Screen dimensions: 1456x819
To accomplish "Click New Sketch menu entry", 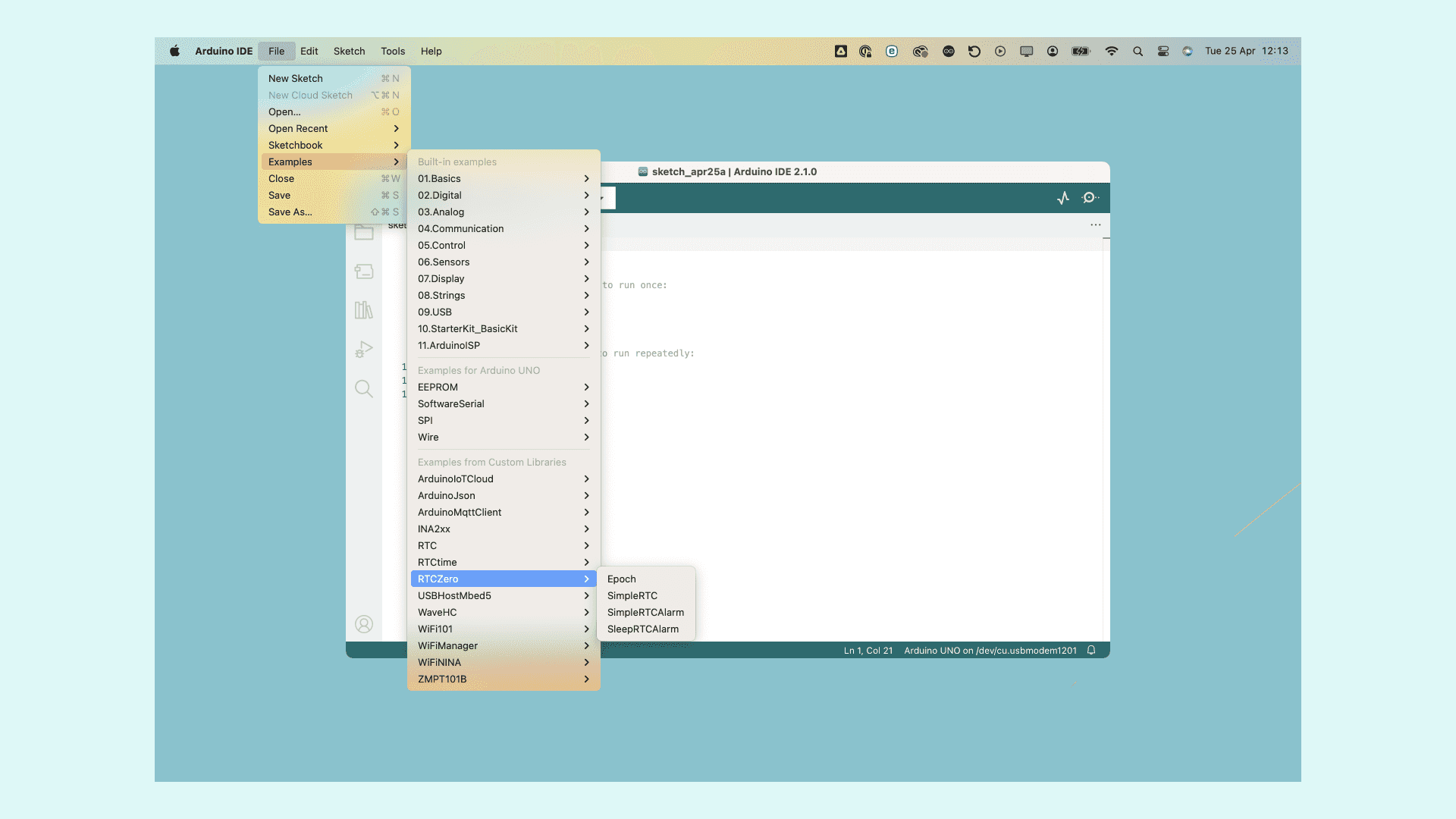I will 296,79.
